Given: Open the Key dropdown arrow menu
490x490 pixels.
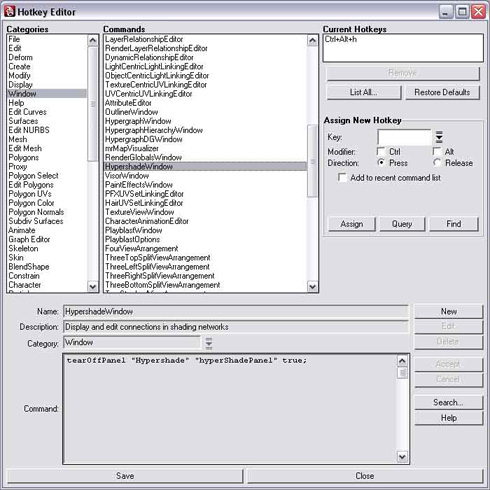Looking at the screenshot, I should click(x=439, y=137).
